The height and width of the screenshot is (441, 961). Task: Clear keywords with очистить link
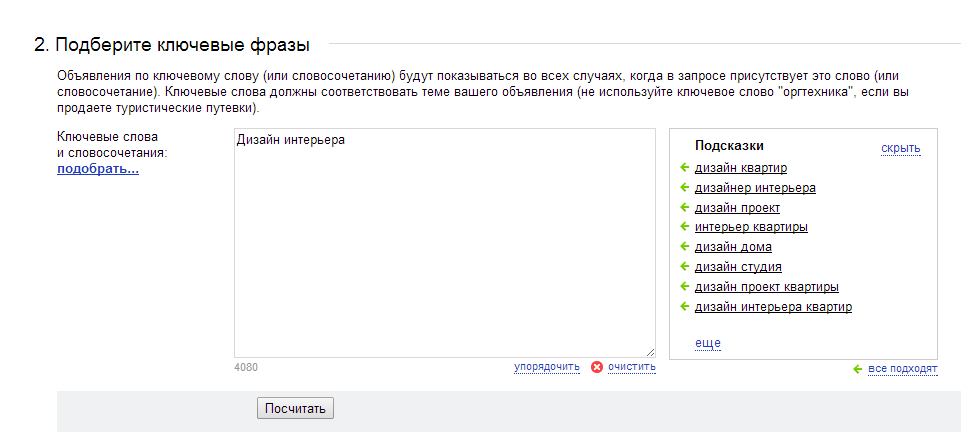[632, 367]
